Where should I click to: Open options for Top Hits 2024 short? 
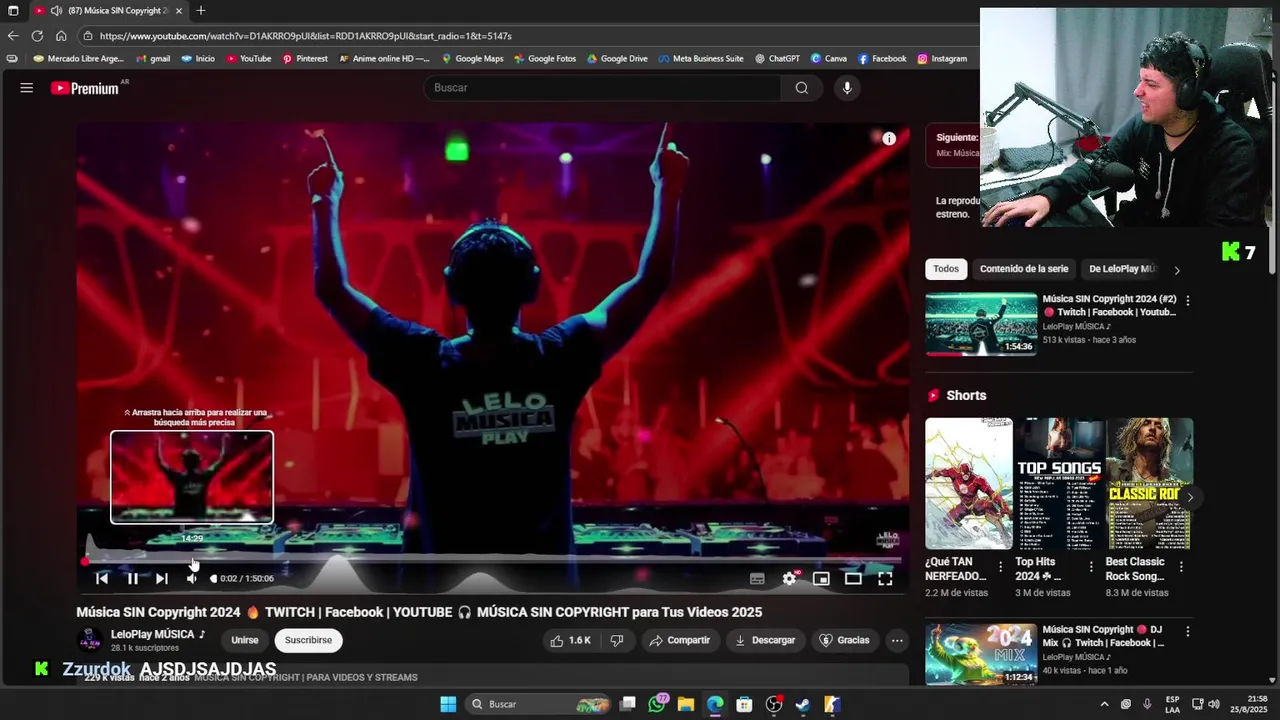pyautogui.click(x=1090, y=567)
